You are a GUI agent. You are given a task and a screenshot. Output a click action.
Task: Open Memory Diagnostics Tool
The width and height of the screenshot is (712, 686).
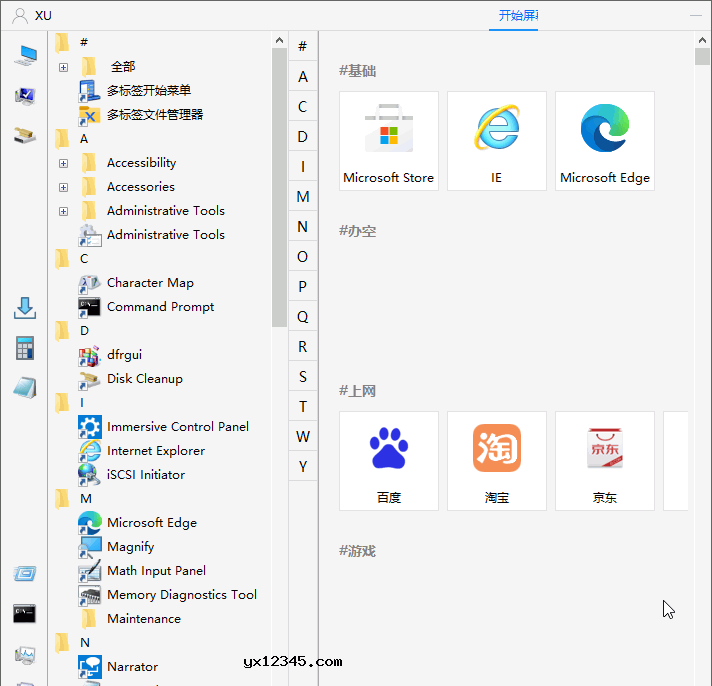click(168, 595)
